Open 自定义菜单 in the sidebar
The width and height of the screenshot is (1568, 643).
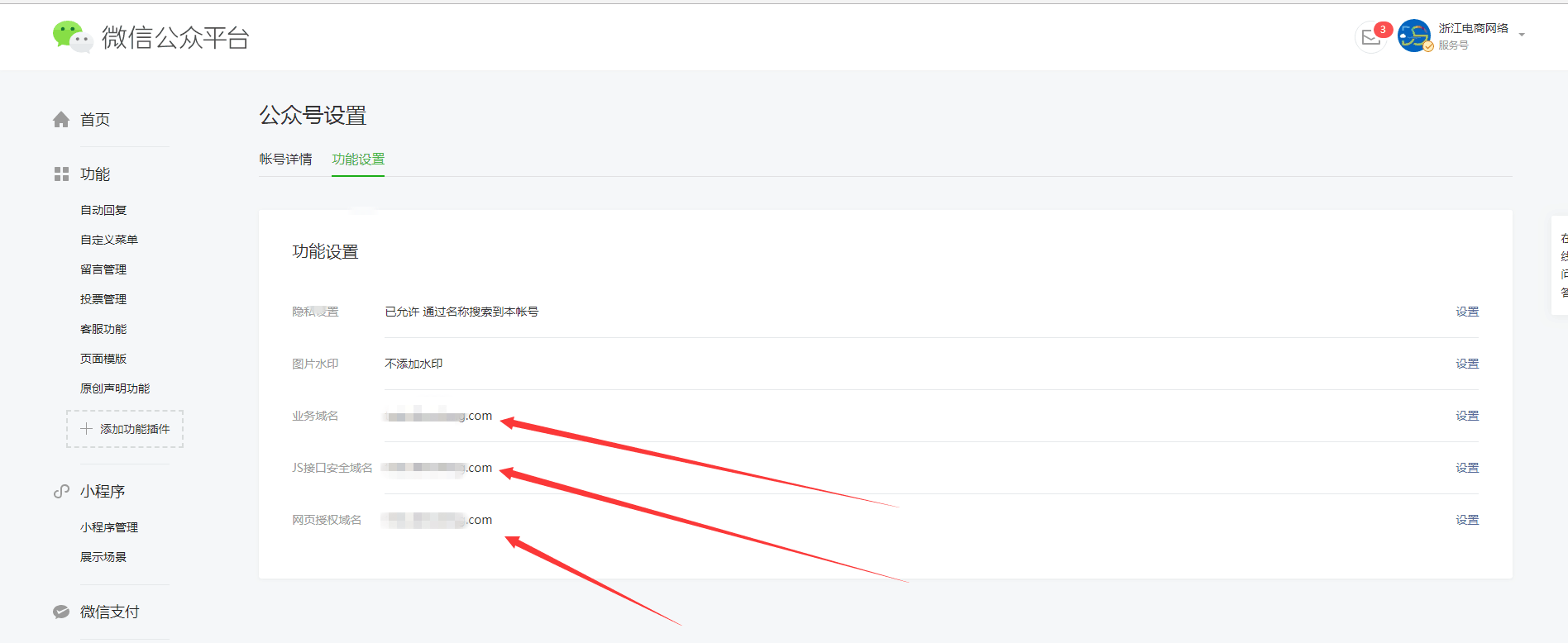109,241
